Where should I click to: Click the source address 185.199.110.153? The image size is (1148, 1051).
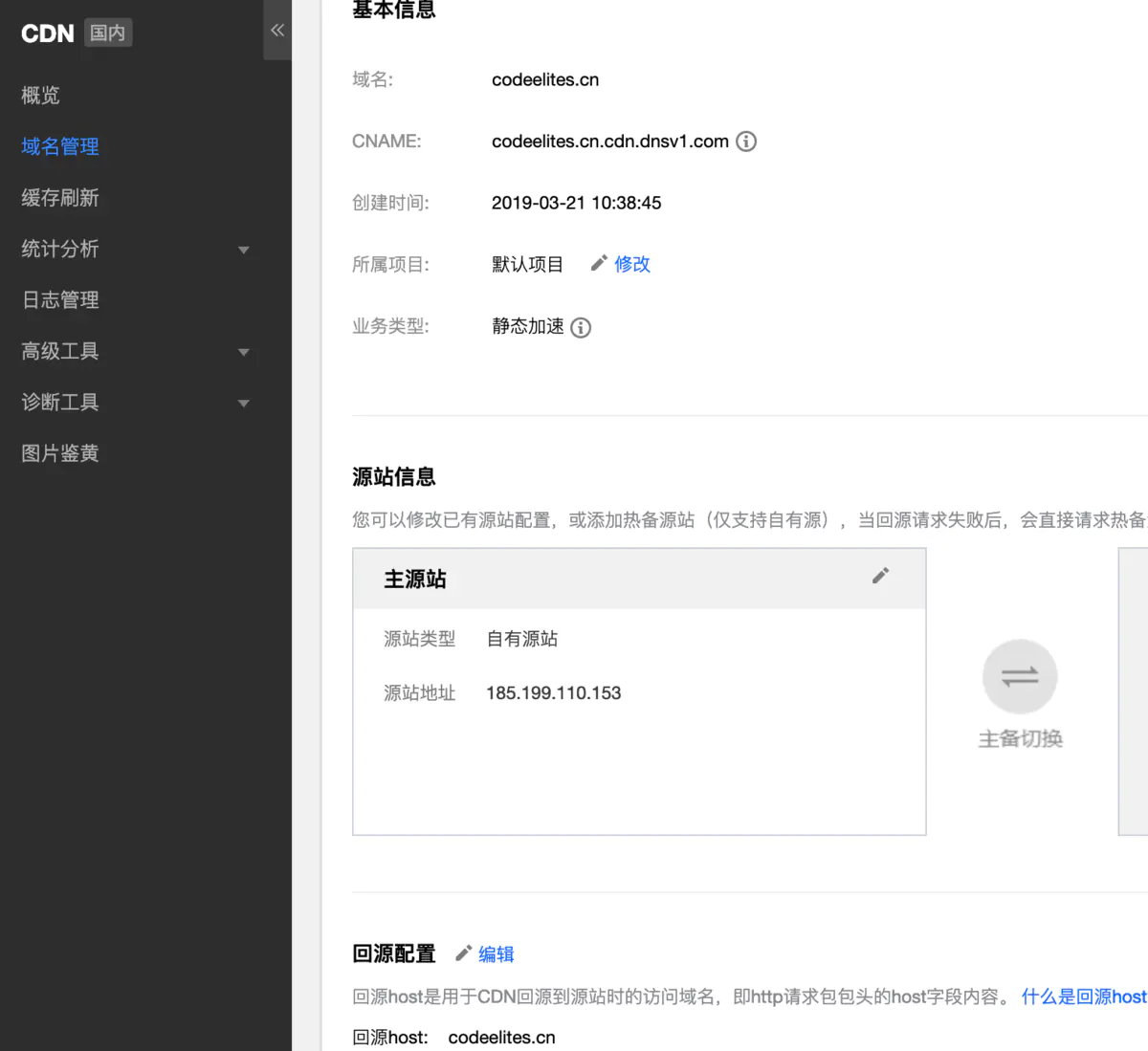[x=553, y=693]
